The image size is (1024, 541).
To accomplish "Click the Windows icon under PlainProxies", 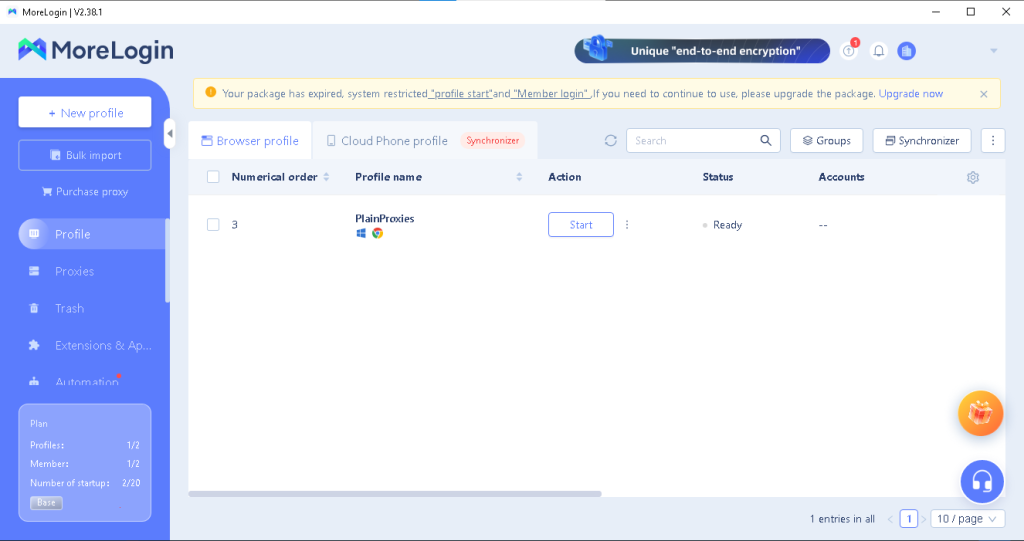I will coord(361,233).
